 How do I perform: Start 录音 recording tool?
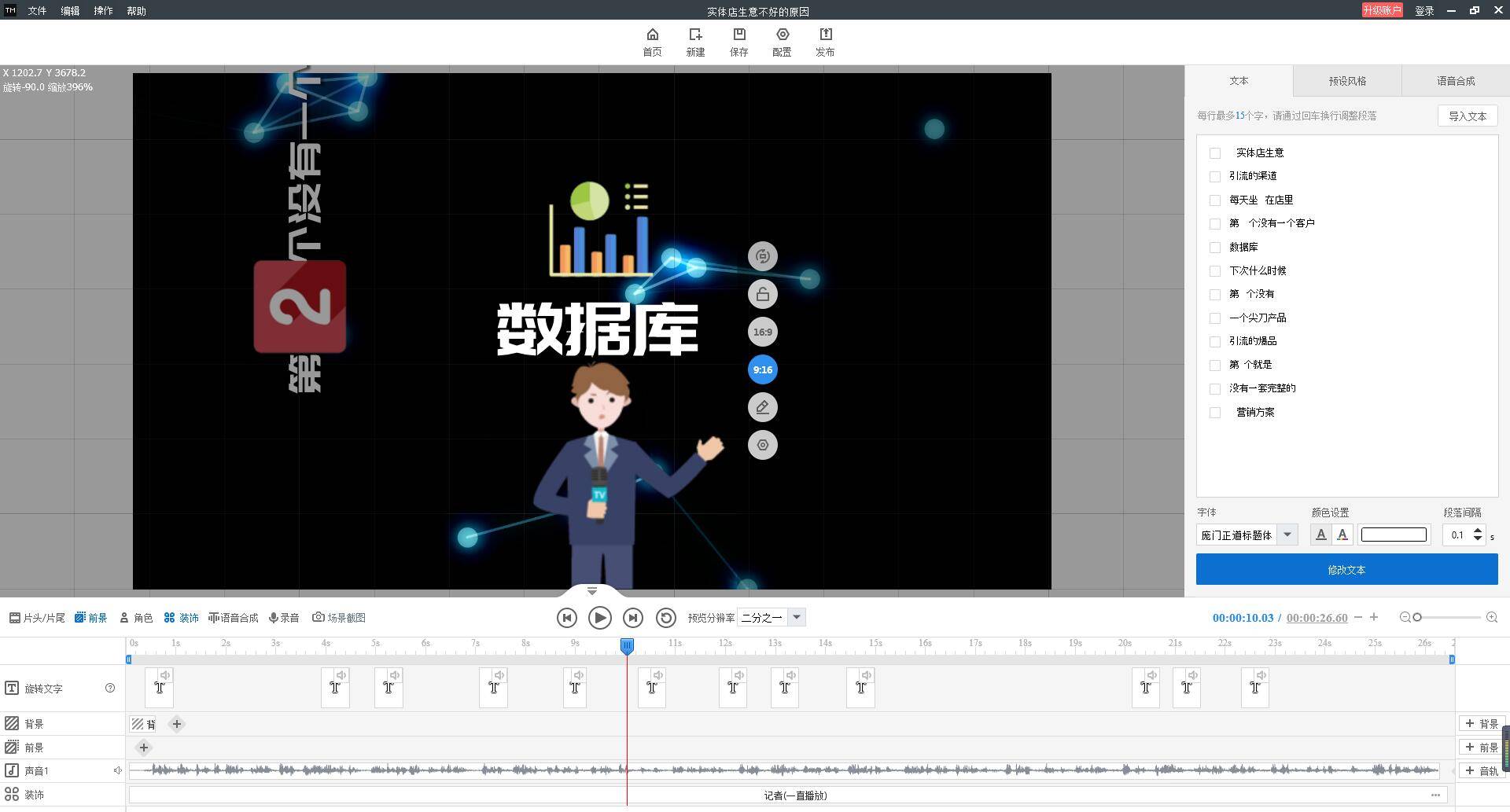click(284, 618)
